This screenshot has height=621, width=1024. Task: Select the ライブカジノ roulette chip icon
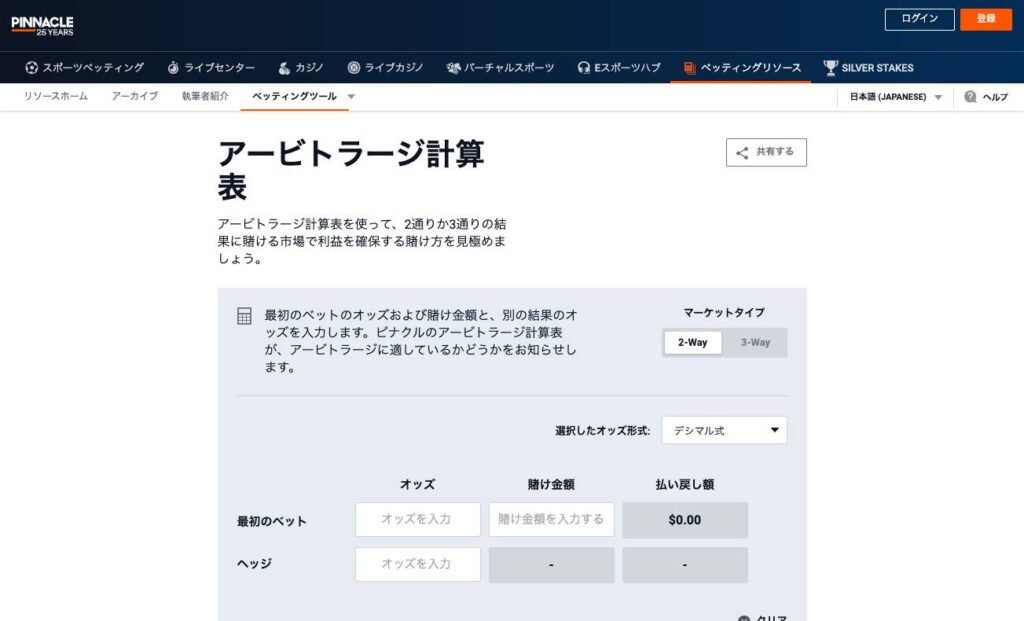click(354, 68)
